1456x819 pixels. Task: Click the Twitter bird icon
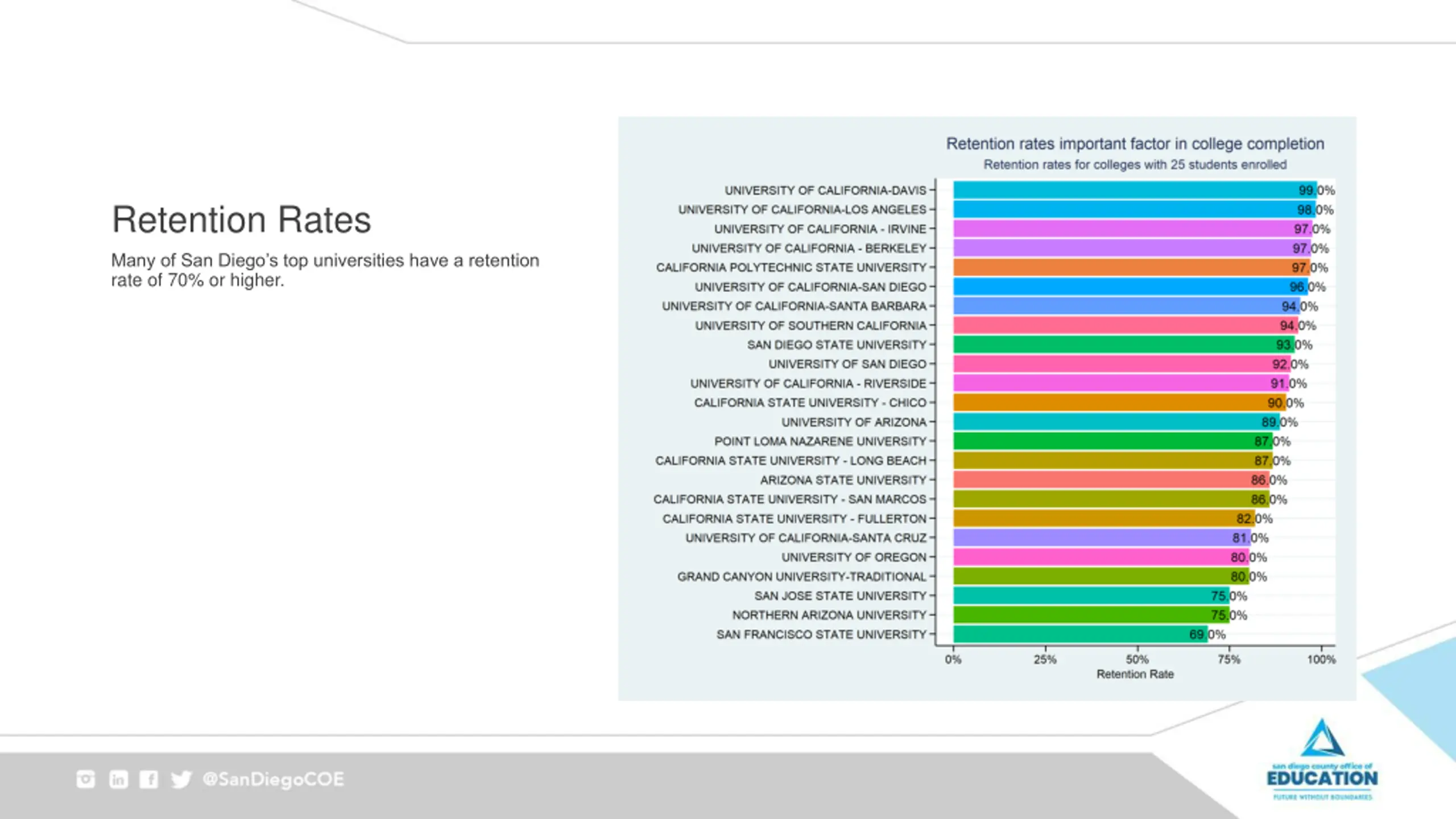pos(181,779)
